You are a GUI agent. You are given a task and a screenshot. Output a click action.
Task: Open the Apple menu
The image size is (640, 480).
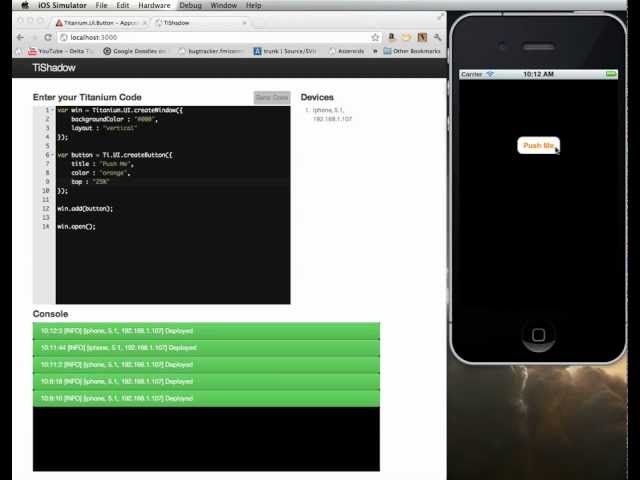pos(25,5)
